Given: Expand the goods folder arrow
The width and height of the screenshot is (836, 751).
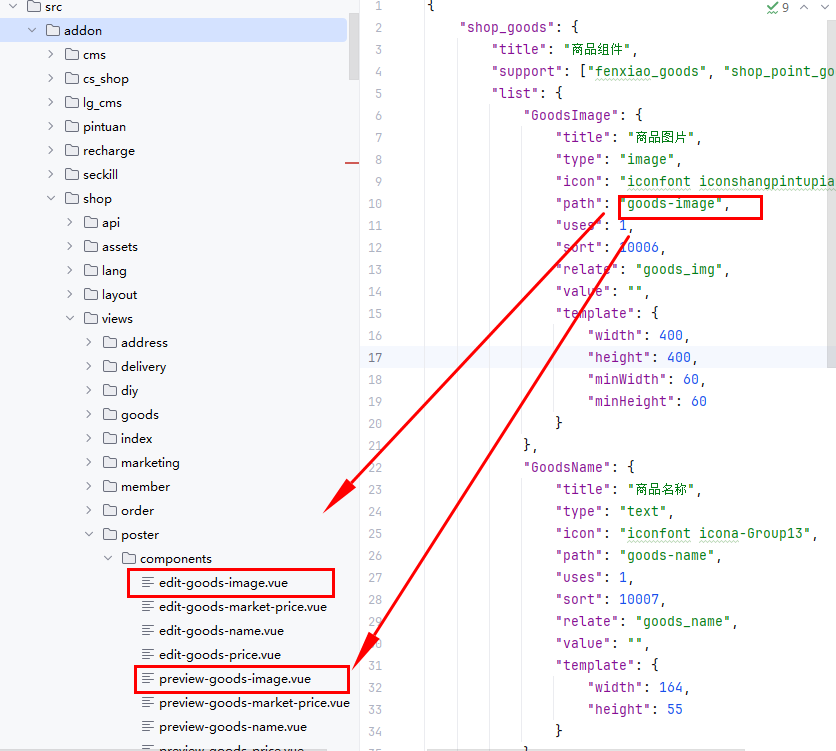Looking at the screenshot, I should pyautogui.click(x=89, y=415).
